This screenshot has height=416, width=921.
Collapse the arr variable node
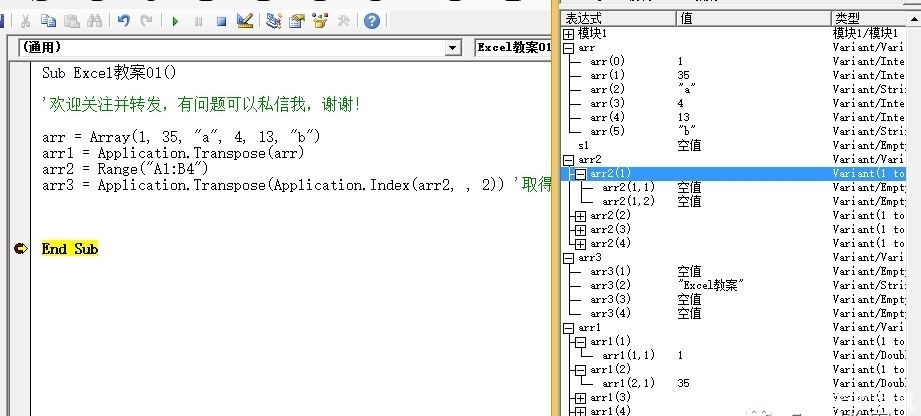point(568,49)
